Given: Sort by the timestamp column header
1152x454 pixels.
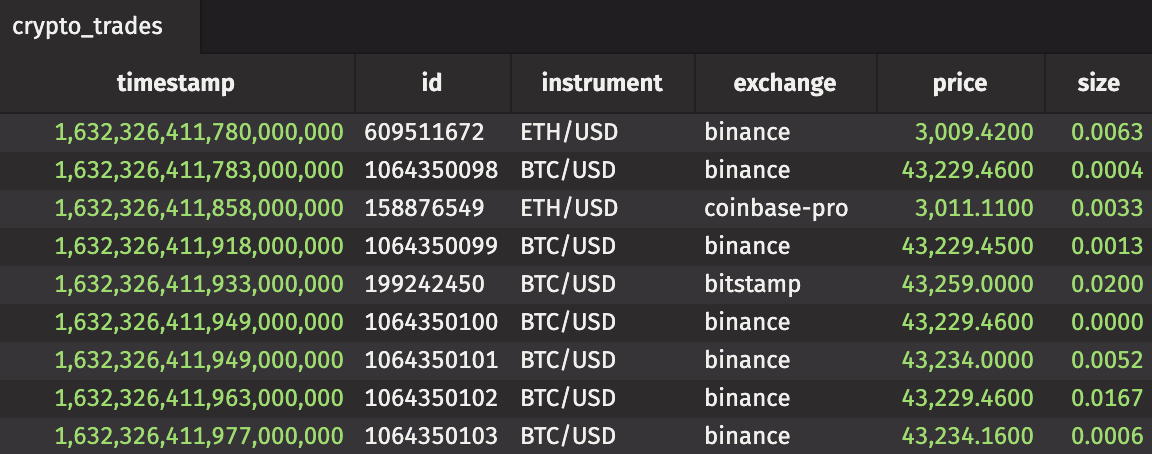Looking at the screenshot, I should (176, 83).
